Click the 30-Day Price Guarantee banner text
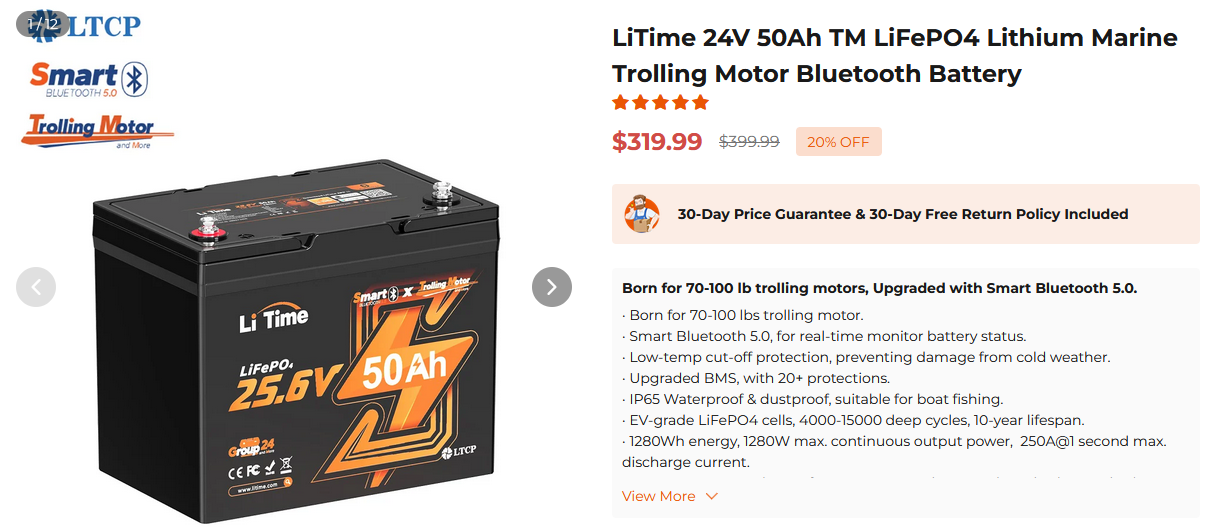 click(902, 214)
